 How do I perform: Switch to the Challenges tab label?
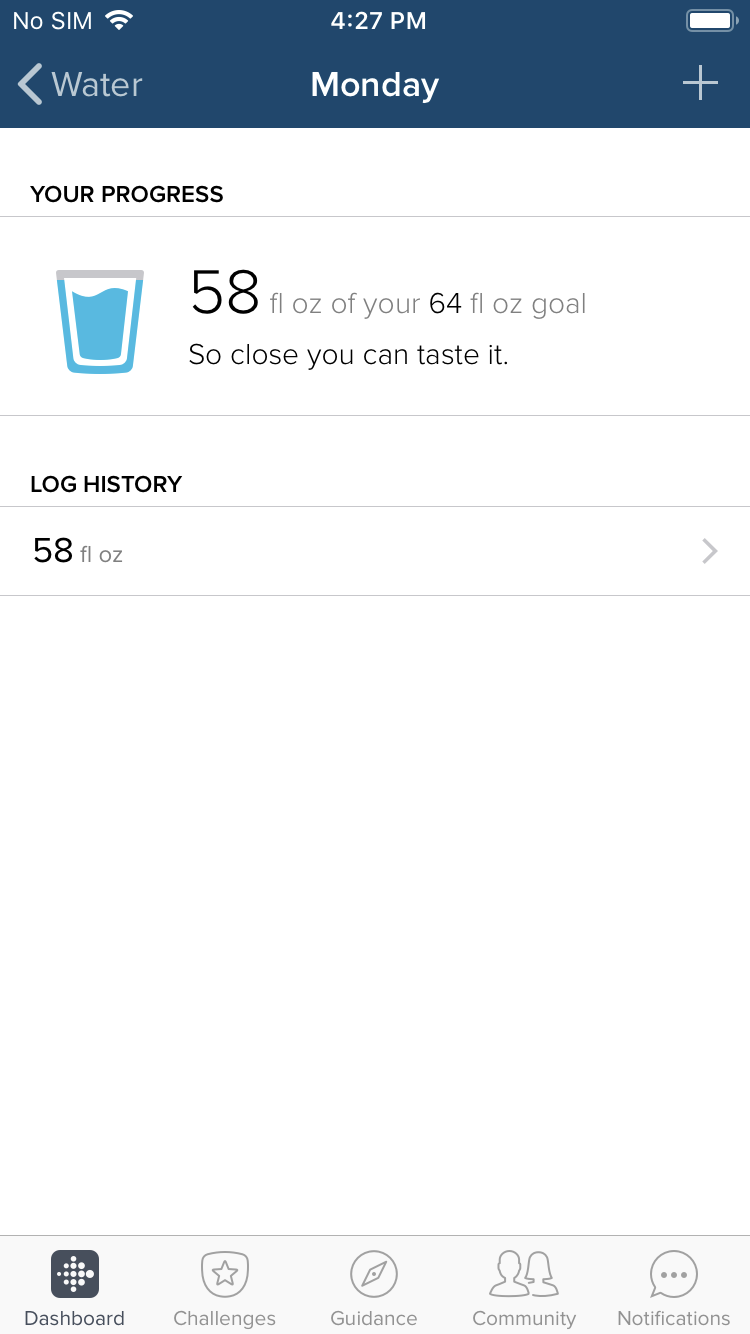coord(225,1318)
